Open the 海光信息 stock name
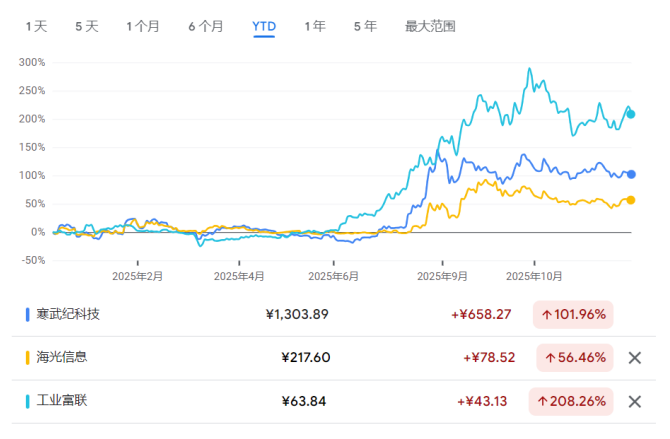The width and height of the screenshot is (670, 439). pos(62,357)
